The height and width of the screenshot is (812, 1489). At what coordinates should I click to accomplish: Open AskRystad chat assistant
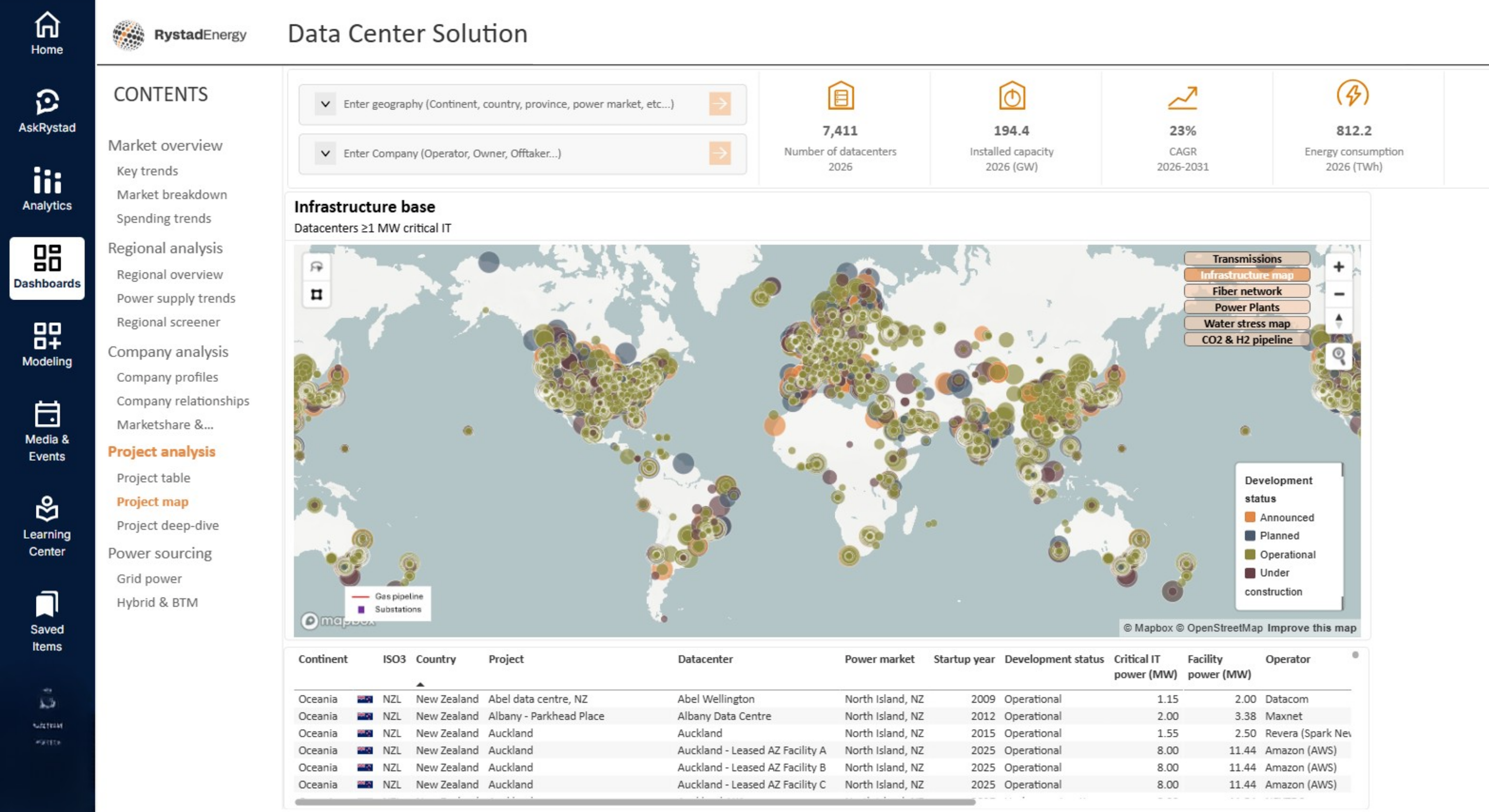pyautogui.click(x=47, y=111)
